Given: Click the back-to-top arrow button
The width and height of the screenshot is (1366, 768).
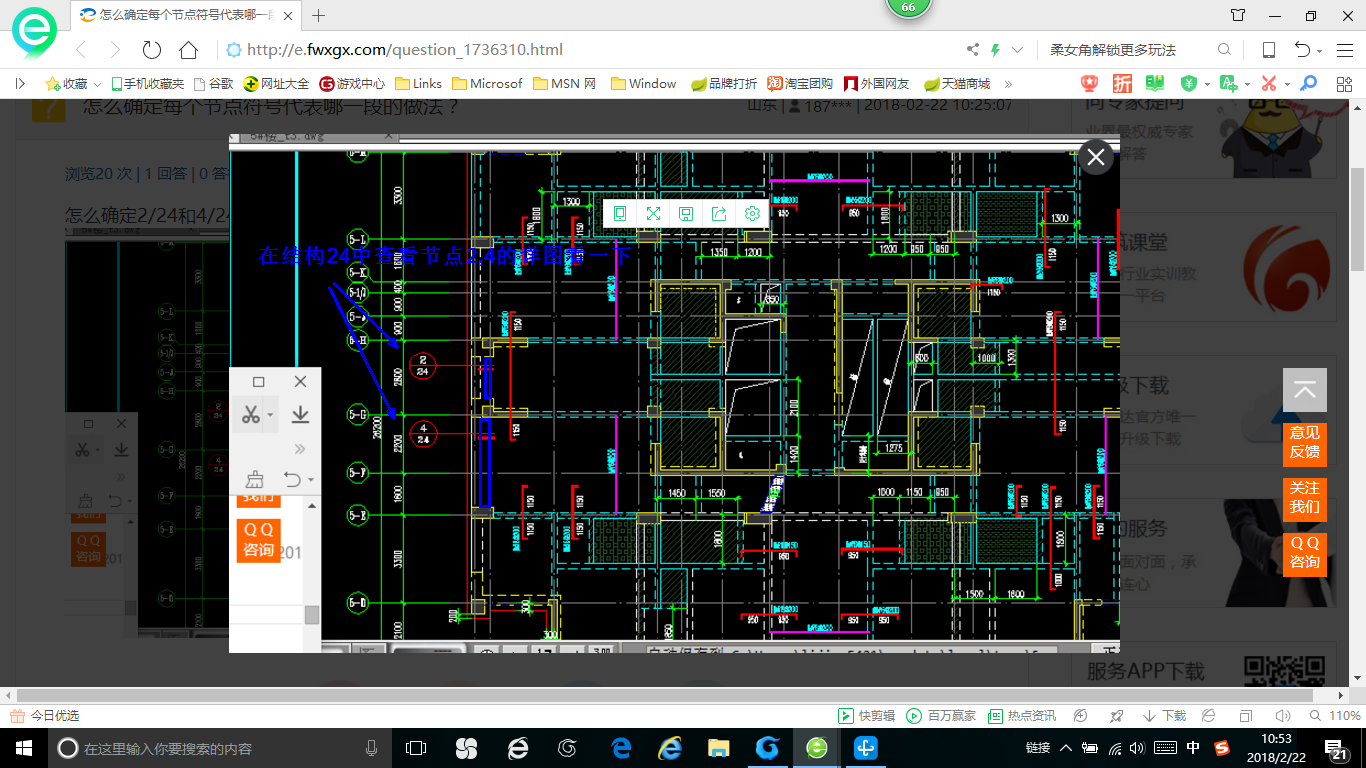Looking at the screenshot, I should coord(1304,390).
